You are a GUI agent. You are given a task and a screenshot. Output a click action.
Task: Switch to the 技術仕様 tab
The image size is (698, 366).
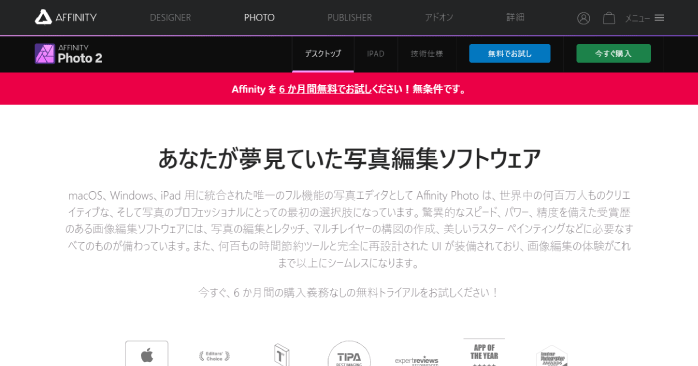(427, 54)
